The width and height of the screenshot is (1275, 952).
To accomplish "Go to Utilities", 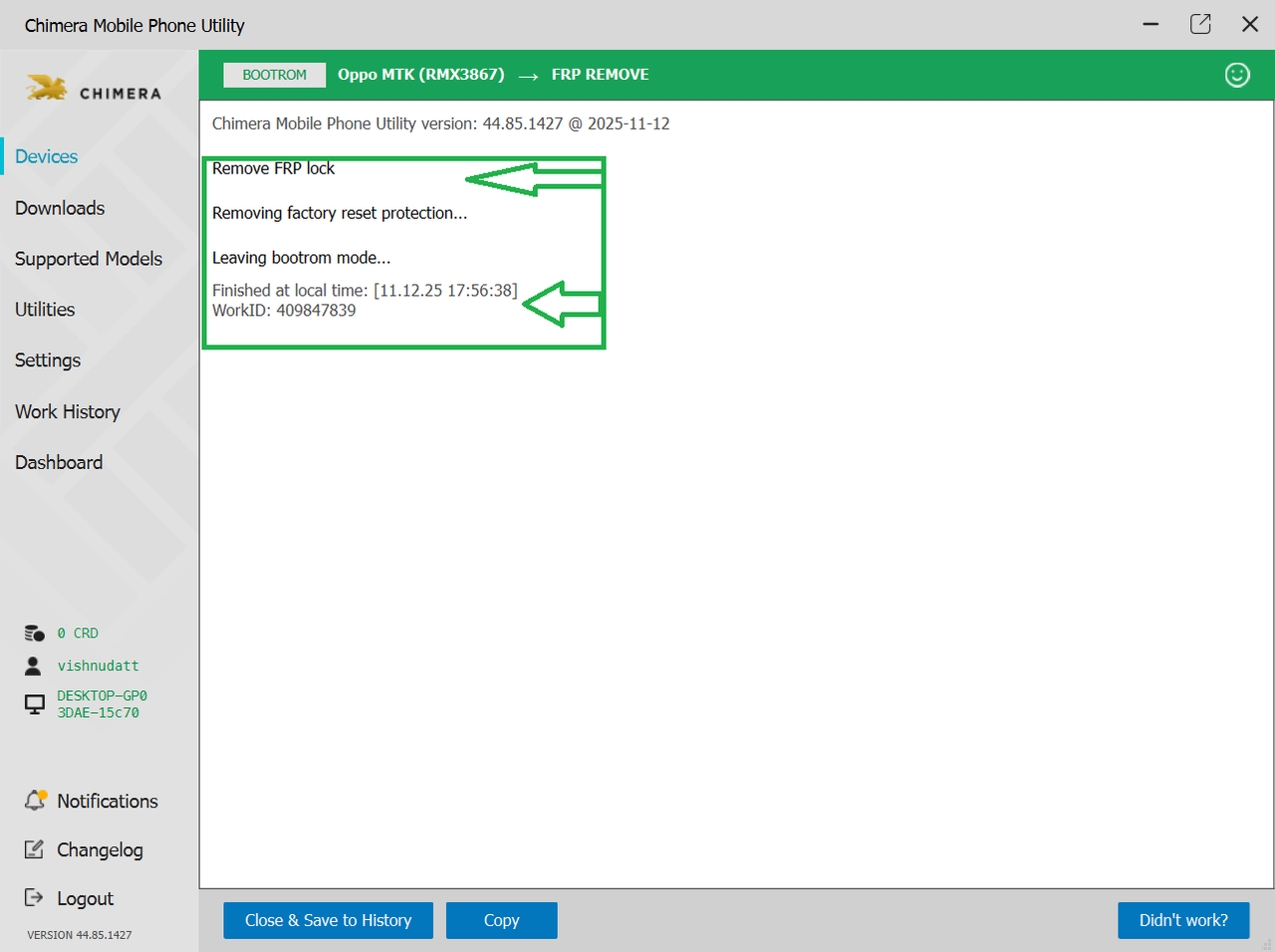I will (x=45, y=310).
